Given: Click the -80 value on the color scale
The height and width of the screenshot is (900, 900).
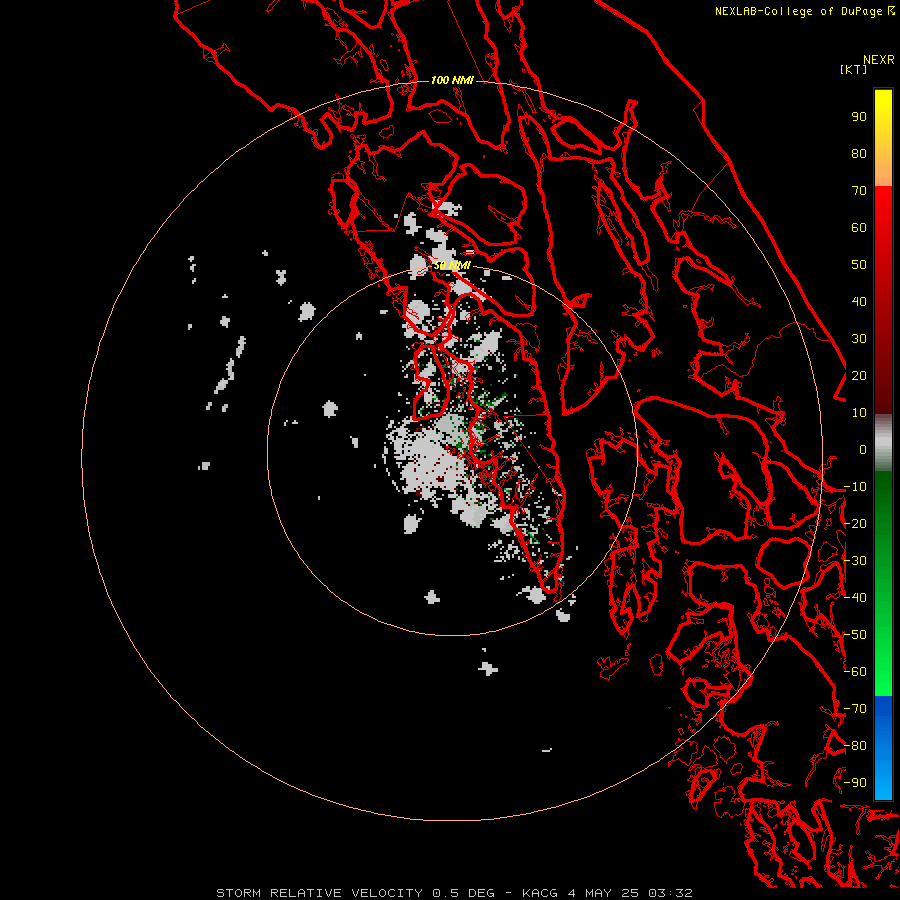Looking at the screenshot, I should coord(855,746).
